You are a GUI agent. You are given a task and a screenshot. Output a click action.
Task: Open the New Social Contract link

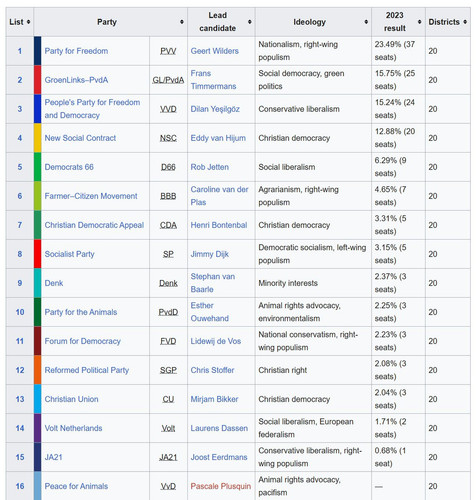(x=80, y=138)
